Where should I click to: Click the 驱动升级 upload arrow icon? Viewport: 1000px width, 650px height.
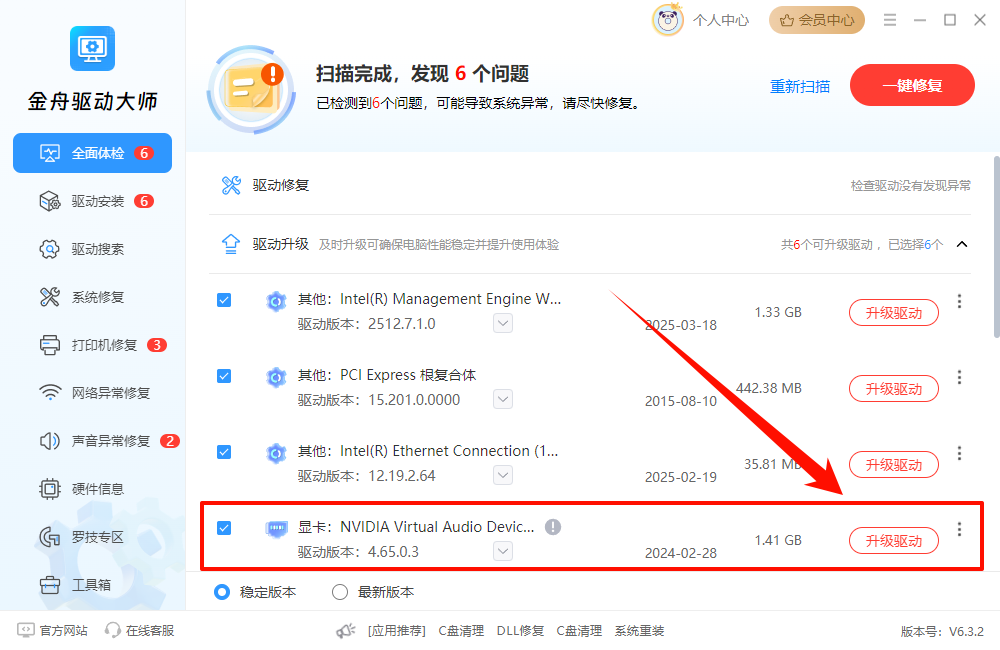pyautogui.click(x=231, y=244)
